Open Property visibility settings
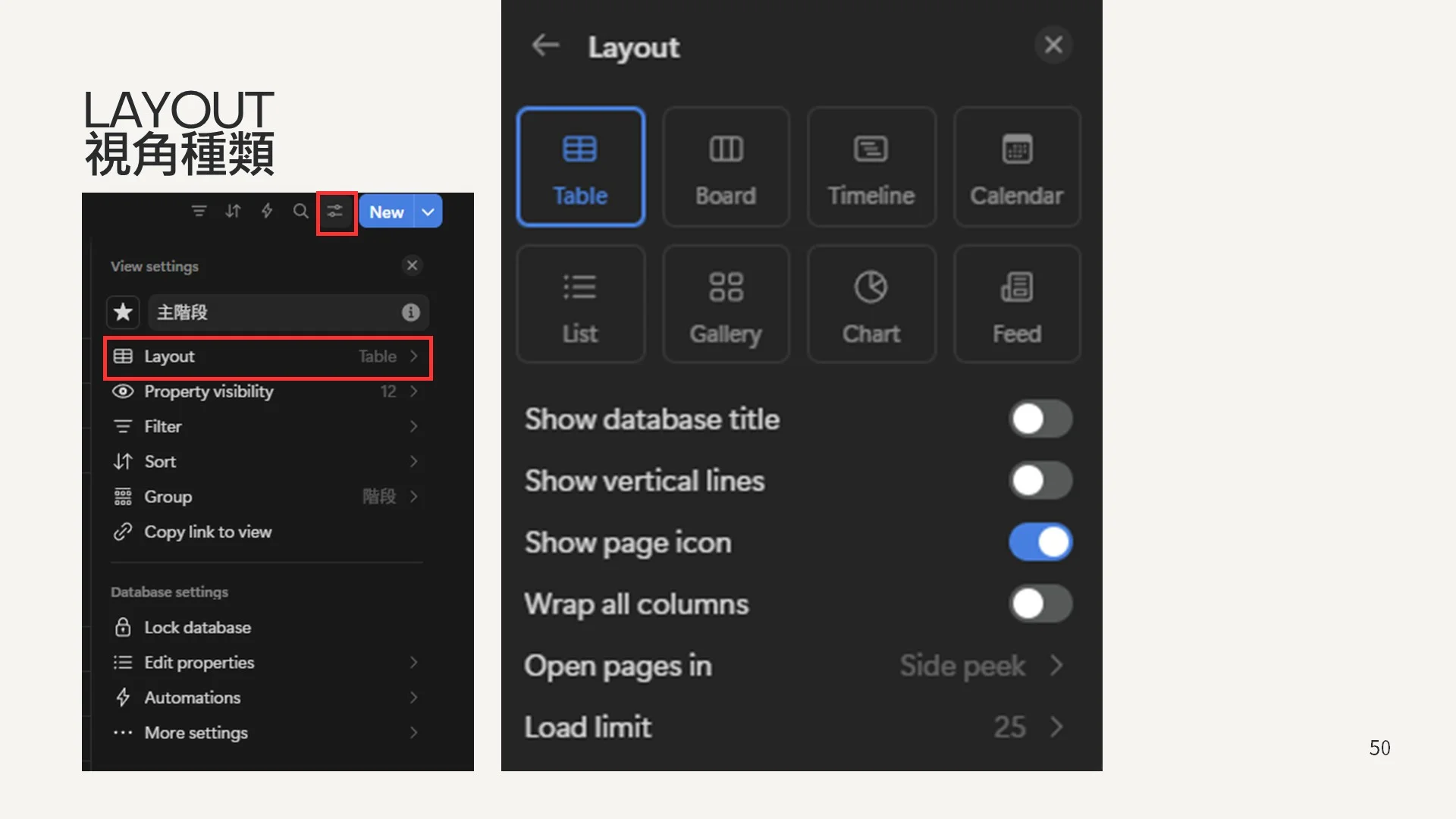Image resolution: width=1456 pixels, height=819 pixels. click(x=267, y=392)
